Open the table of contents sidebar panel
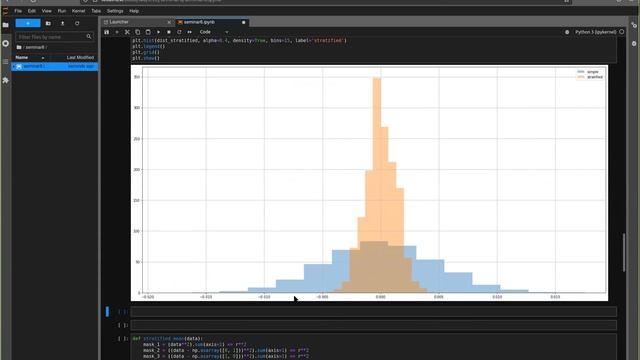The image size is (640, 360). [5, 62]
